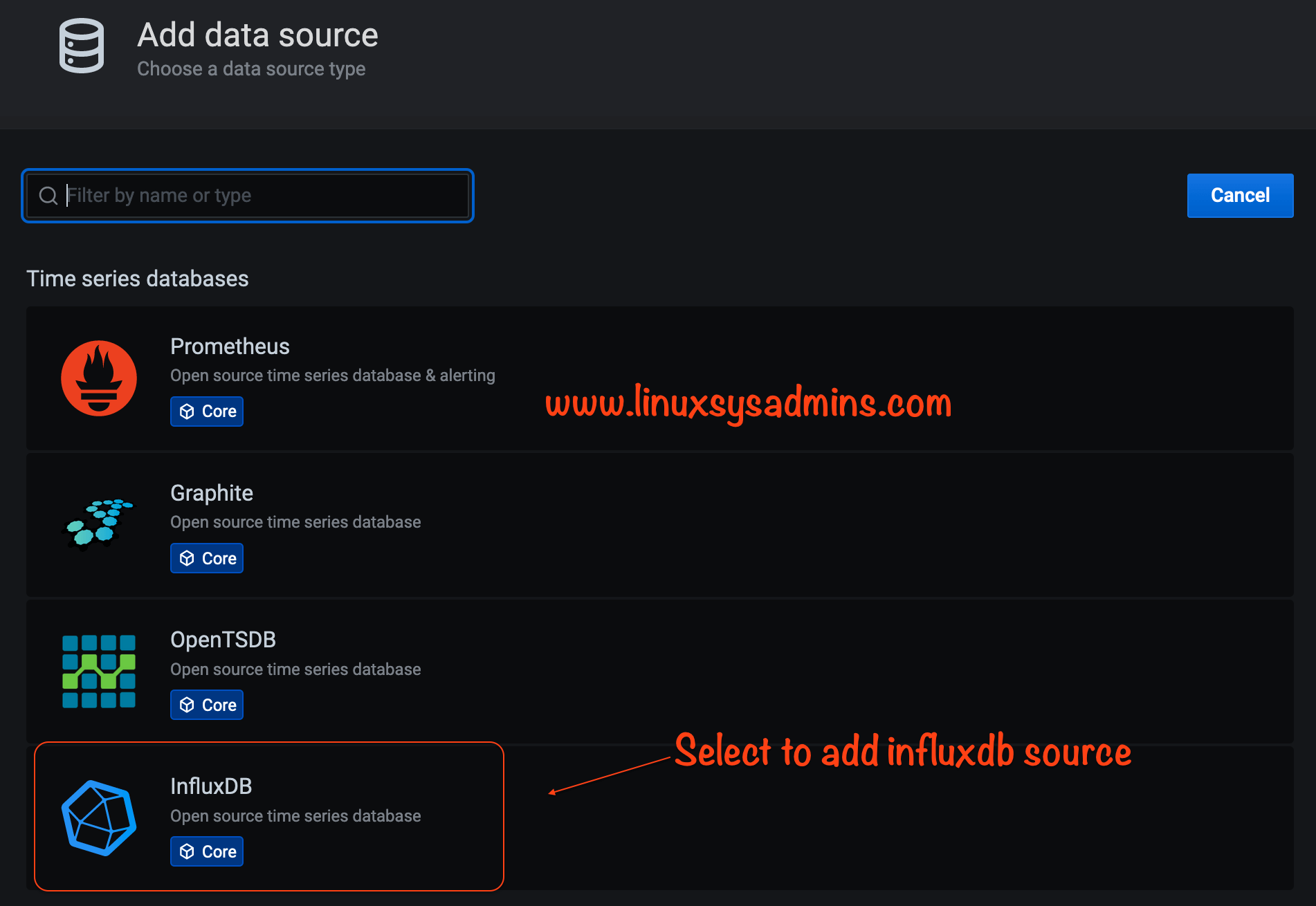This screenshot has height=906, width=1316.
Task: Click the 'Open source time series database & alerting' description
Action: [x=333, y=376]
